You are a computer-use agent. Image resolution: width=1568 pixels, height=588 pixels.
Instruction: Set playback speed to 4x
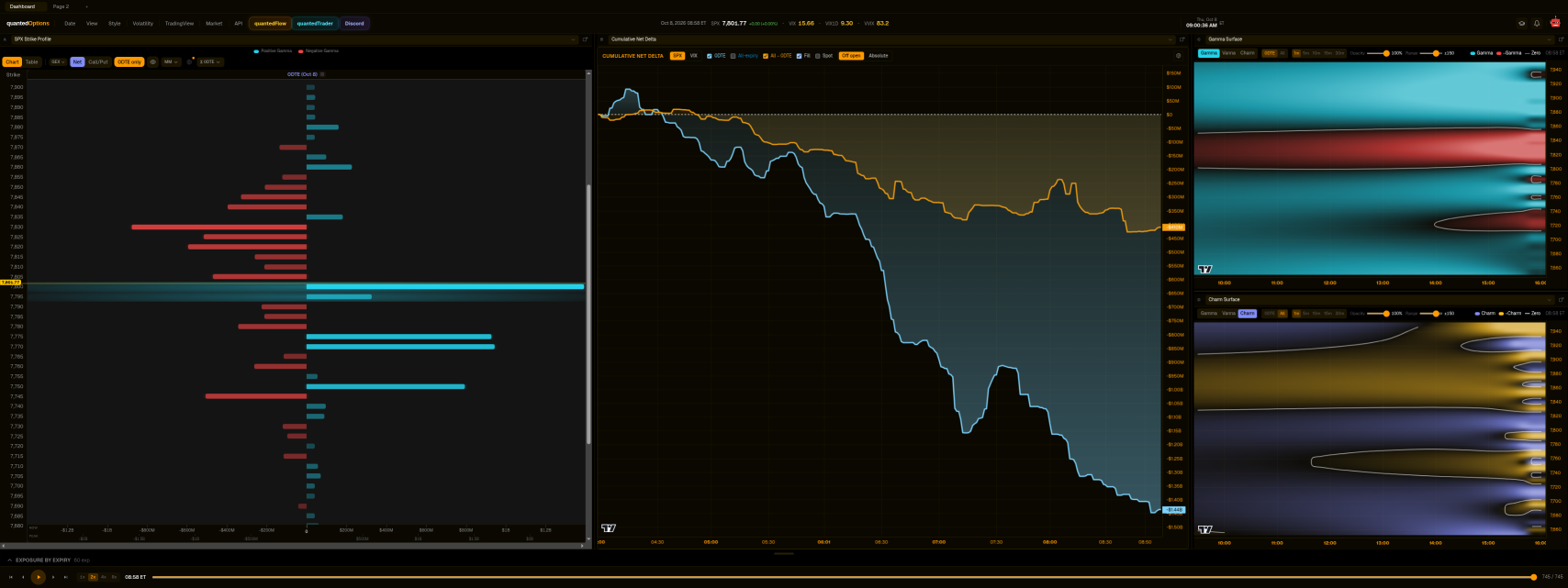coord(103,577)
